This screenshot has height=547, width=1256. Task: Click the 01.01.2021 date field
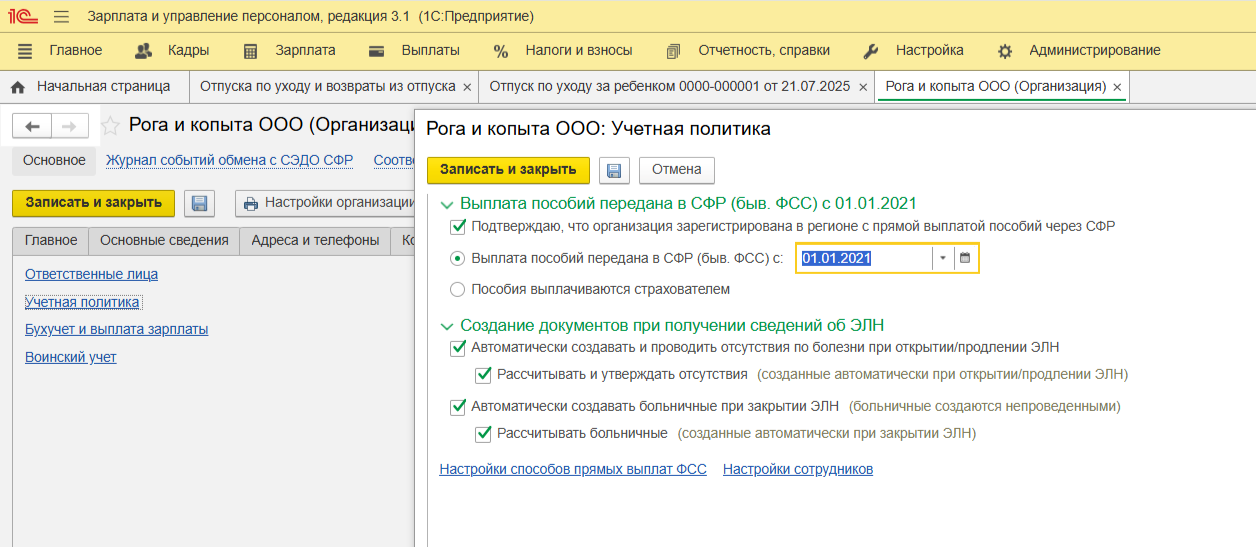(865, 258)
